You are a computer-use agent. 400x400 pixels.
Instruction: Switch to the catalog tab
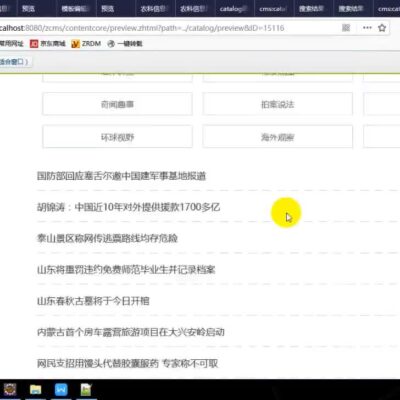pos(235,8)
